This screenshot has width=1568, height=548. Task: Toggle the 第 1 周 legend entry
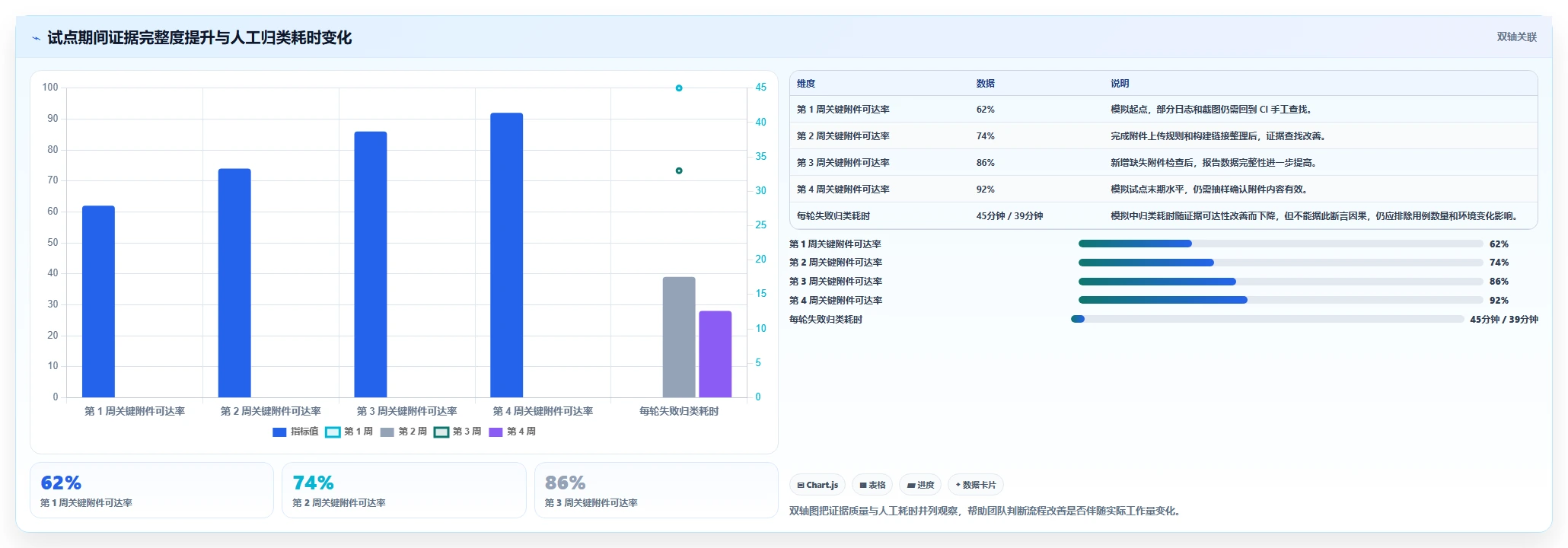[x=349, y=432]
